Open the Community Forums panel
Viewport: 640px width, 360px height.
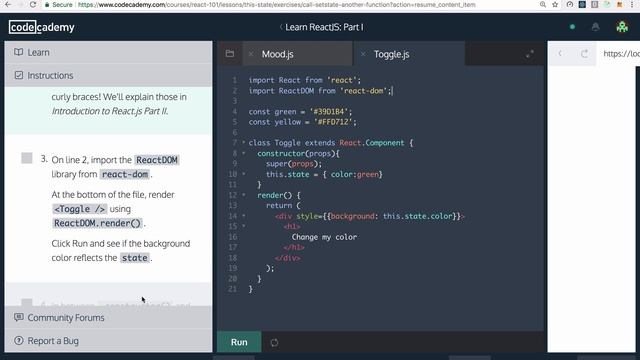(x=108, y=317)
